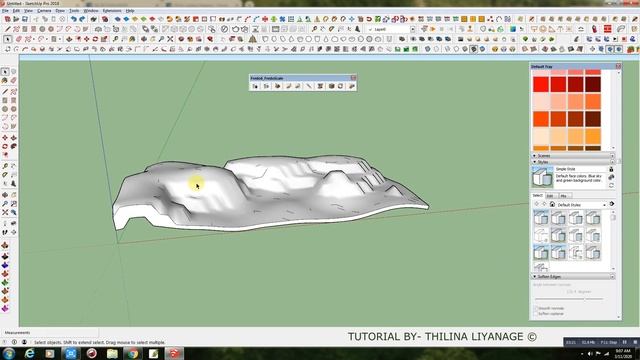Click Zoom Extents in left toolbar
The image size is (640, 360).
click(x=5, y=213)
